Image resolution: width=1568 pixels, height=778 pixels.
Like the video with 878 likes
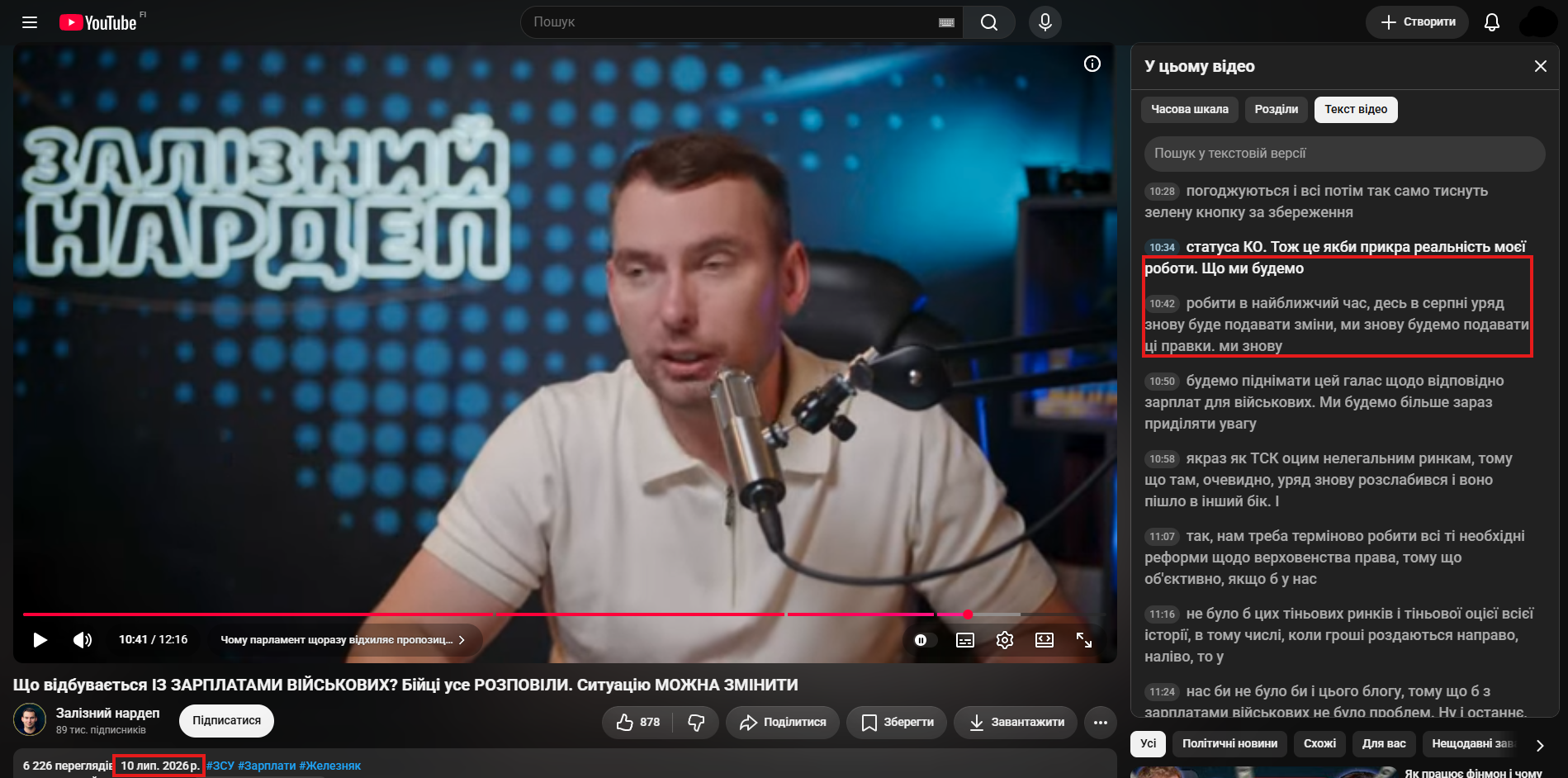(x=638, y=723)
